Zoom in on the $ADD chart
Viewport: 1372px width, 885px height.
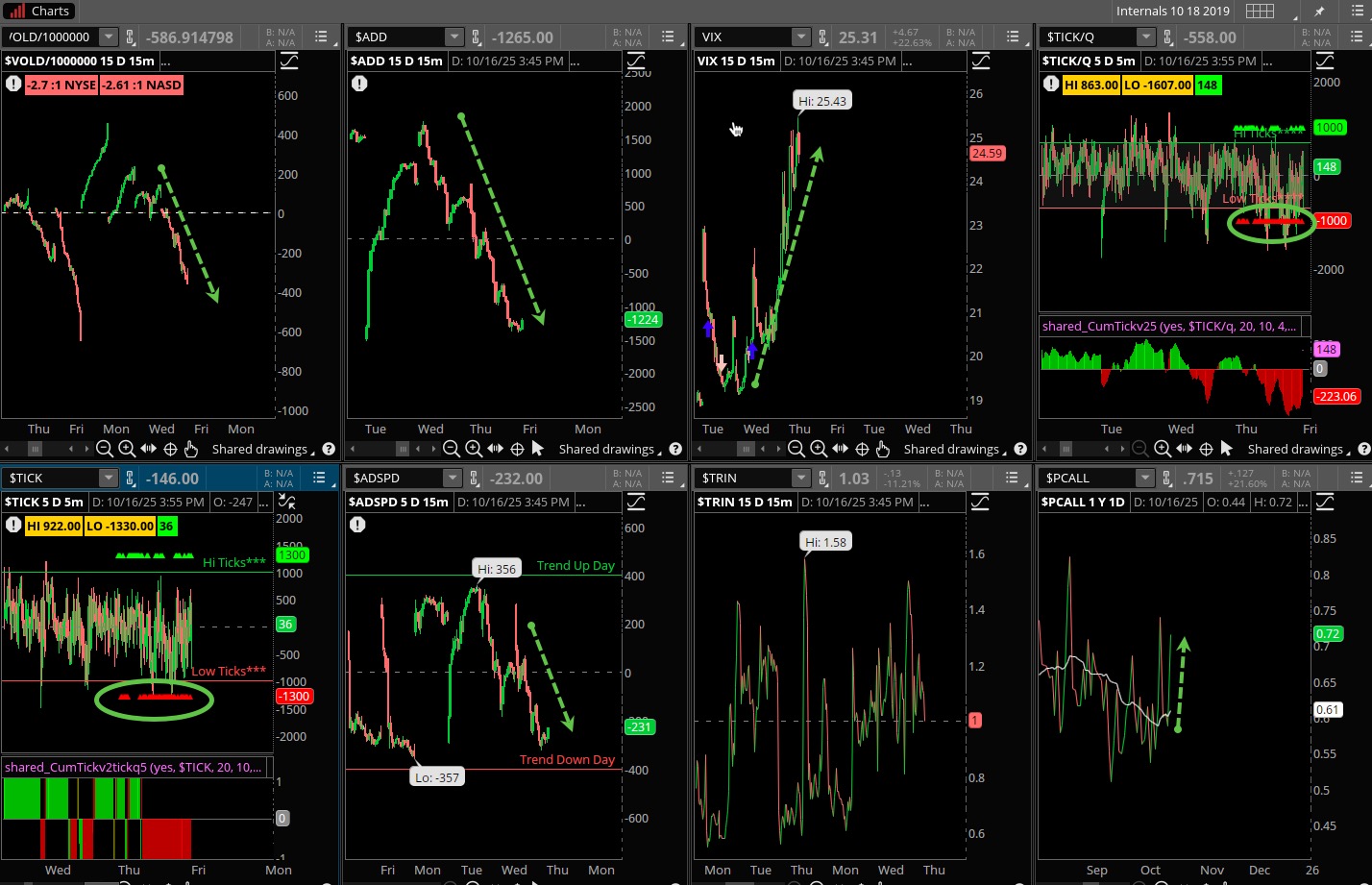pyautogui.click(x=473, y=449)
